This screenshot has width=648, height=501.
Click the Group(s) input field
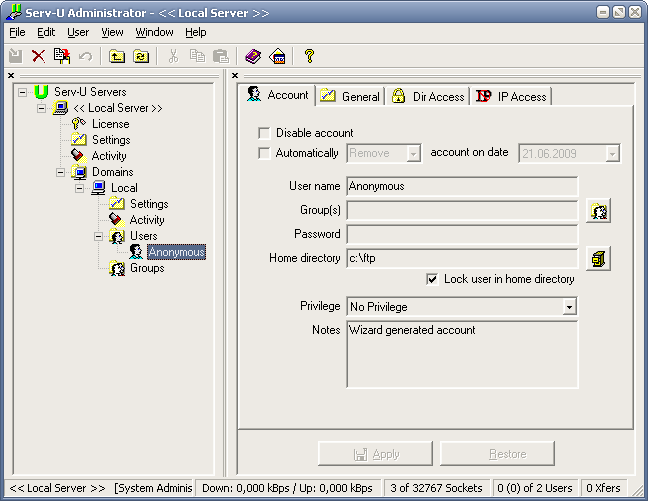coord(462,210)
